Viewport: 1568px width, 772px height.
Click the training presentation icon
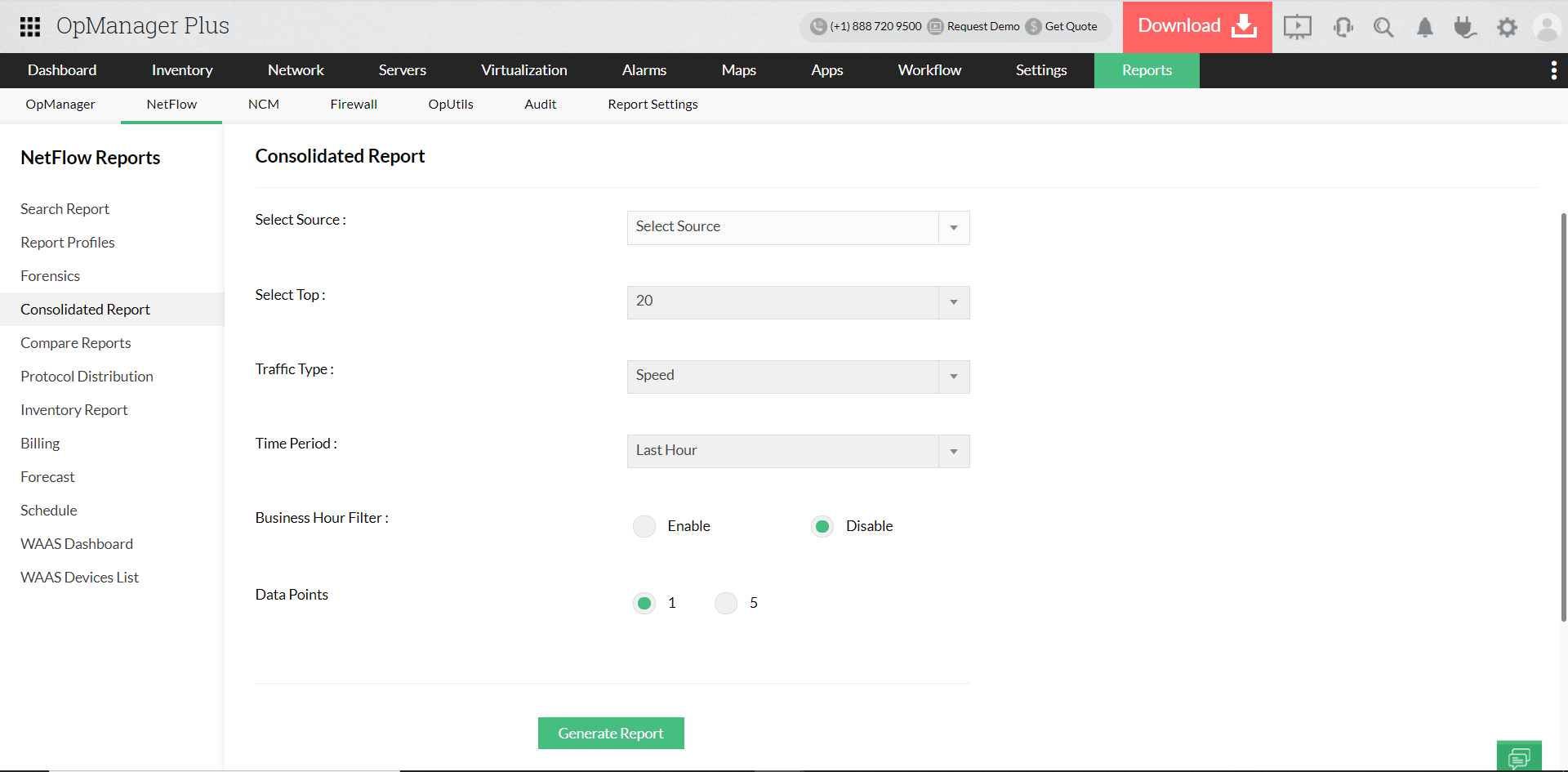point(1298,27)
